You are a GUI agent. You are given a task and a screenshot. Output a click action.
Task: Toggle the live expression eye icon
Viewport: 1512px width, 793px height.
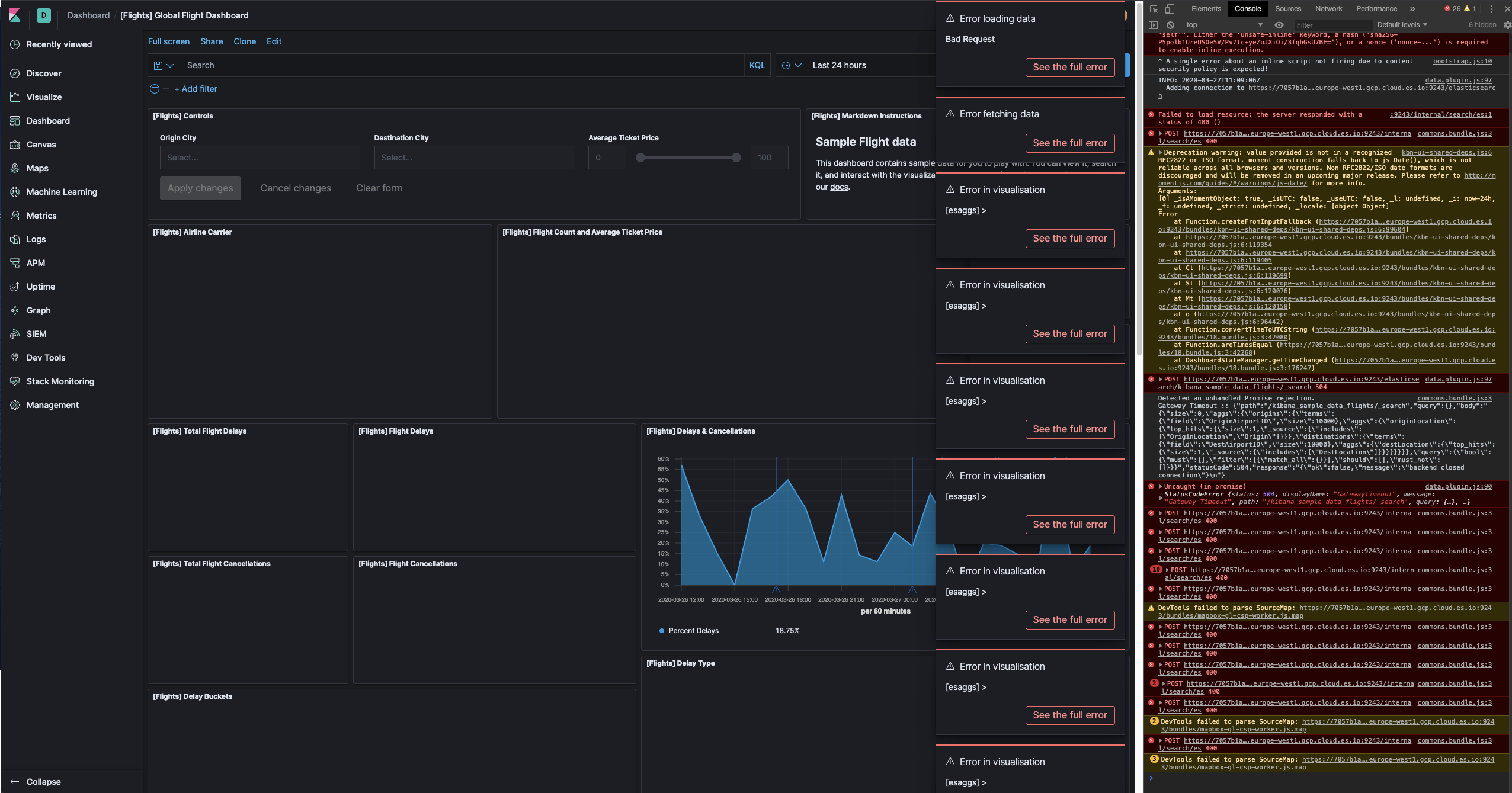point(1279,25)
